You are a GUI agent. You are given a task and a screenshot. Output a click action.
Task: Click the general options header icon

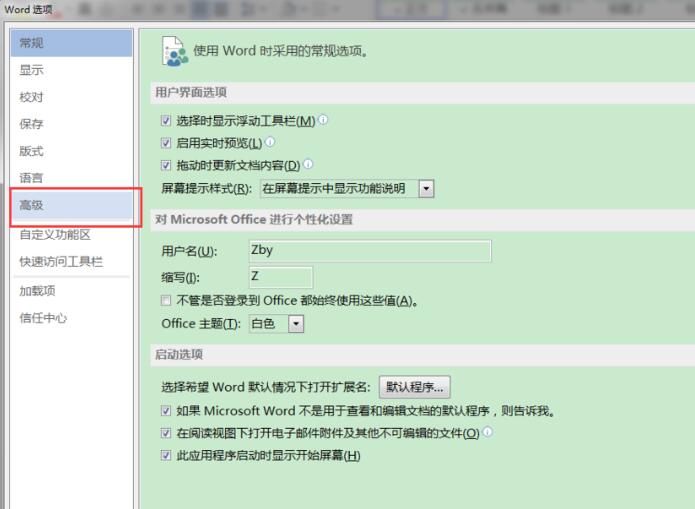tap(175, 51)
